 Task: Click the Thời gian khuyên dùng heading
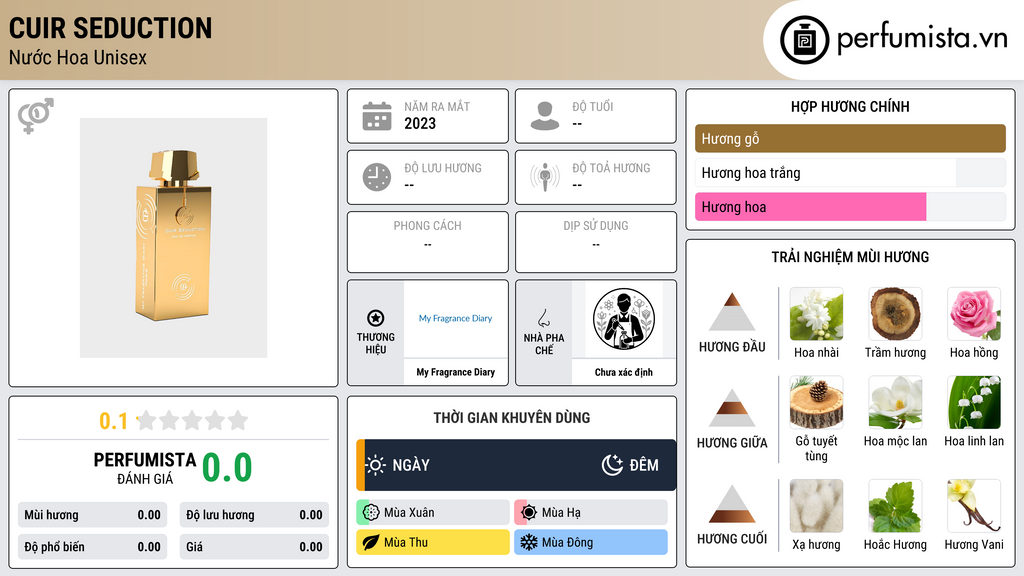512,418
